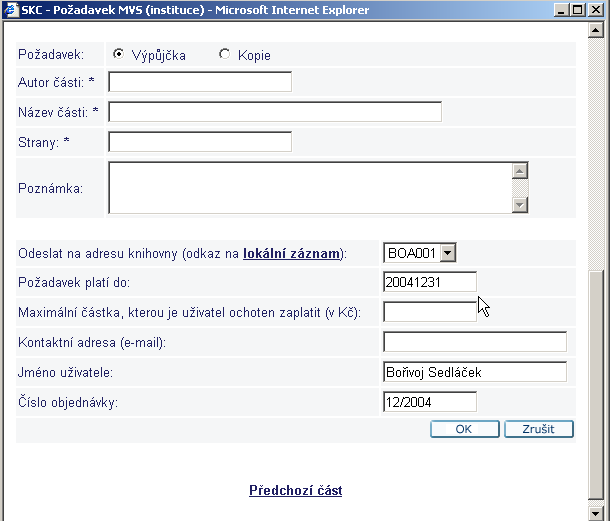
Task: Click the page scrollbar up arrow
Action: pos(596,30)
